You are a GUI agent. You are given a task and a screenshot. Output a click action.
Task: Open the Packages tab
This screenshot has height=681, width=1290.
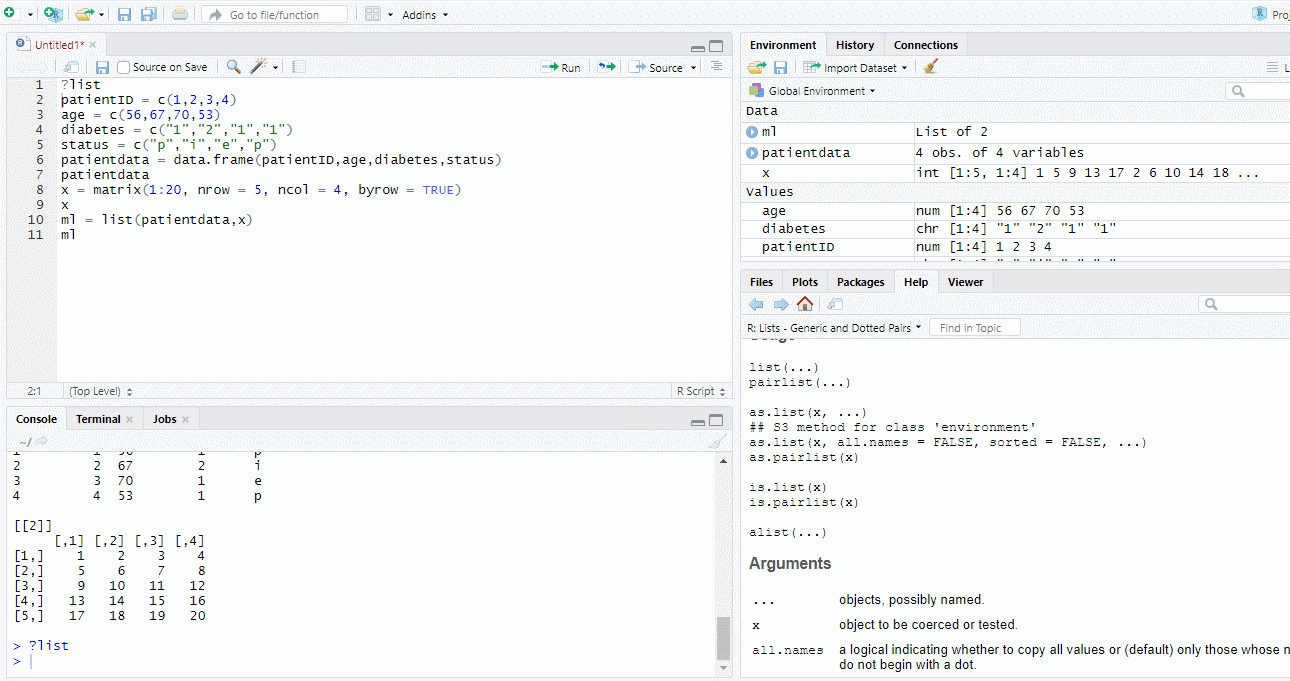tap(860, 281)
